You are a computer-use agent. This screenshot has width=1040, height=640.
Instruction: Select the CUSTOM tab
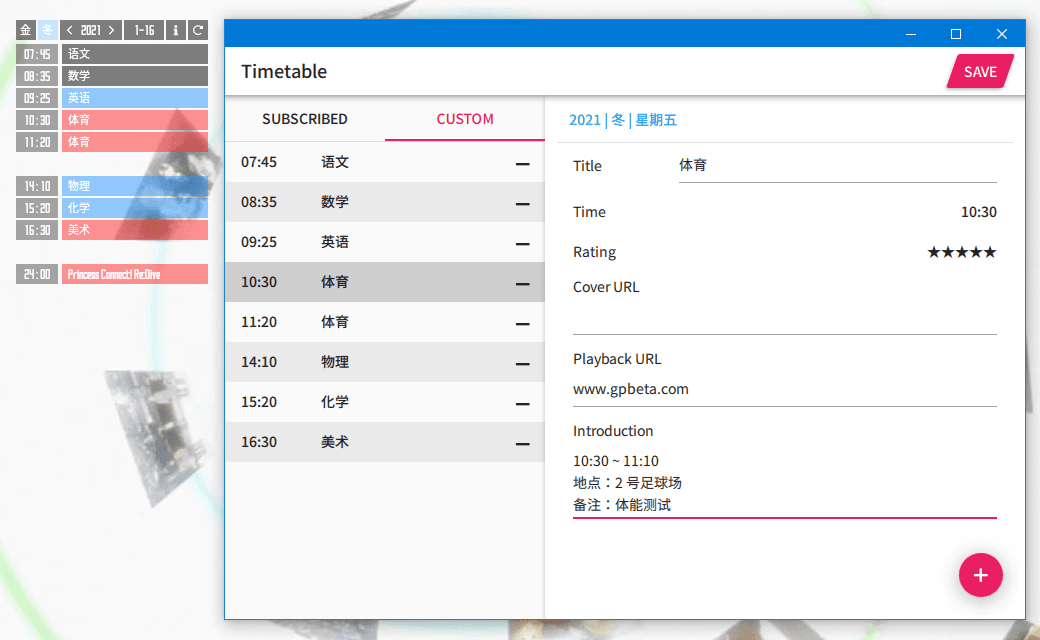[465, 119]
